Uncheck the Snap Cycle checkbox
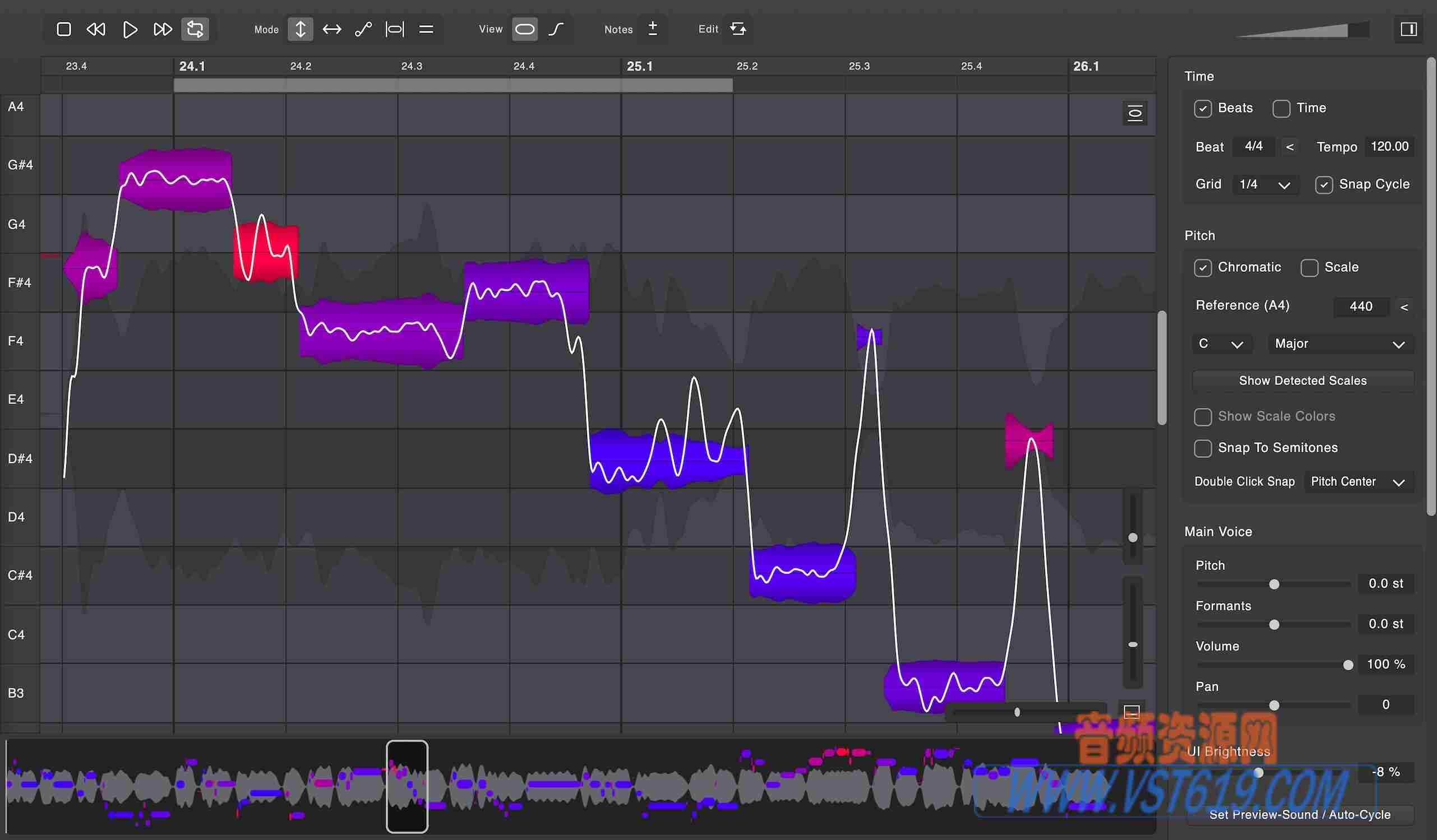This screenshot has width=1437, height=840. click(x=1324, y=184)
